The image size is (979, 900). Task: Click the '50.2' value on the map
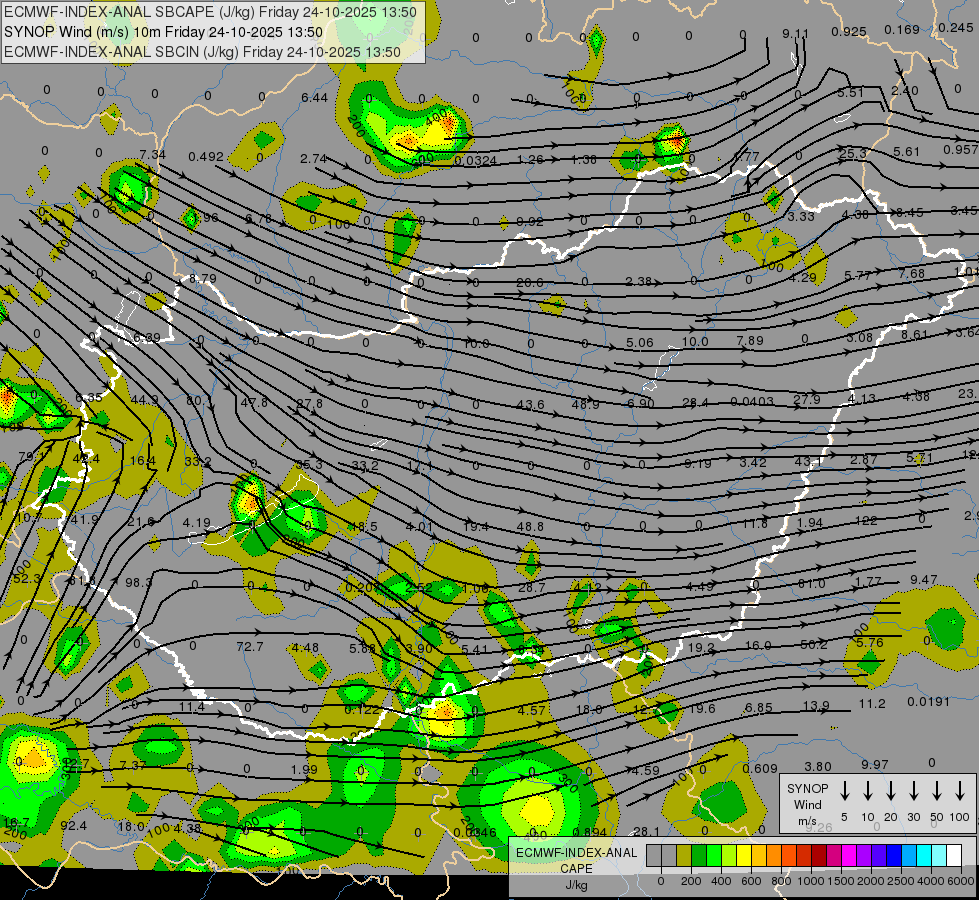tap(814, 644)
